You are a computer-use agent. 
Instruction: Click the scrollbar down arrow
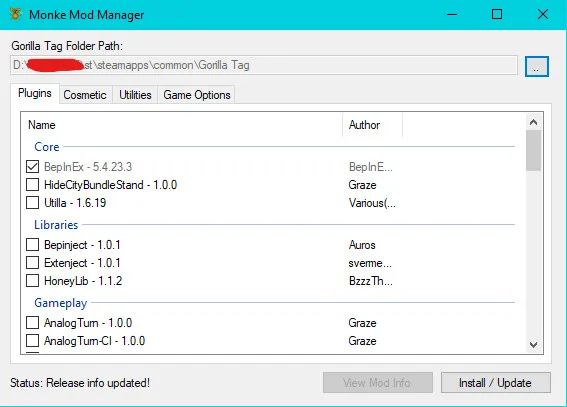click(533, 344)
